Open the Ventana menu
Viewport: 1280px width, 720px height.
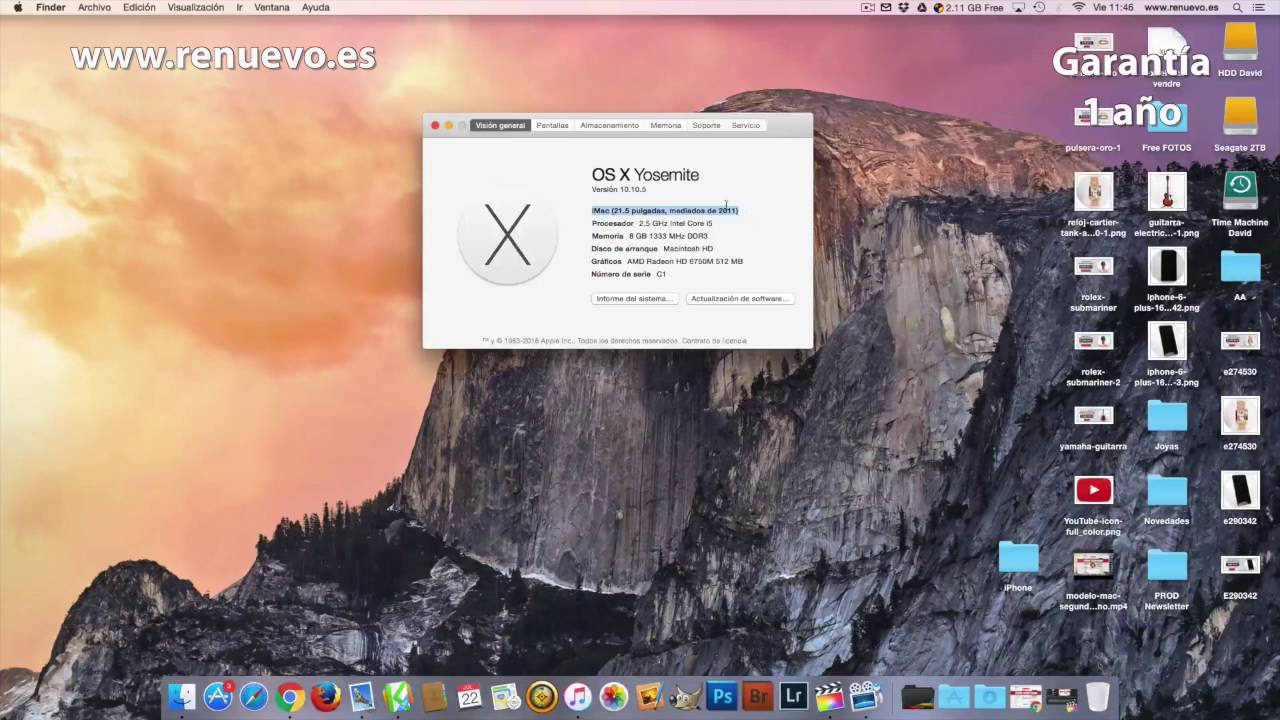(x=271, y=7)
